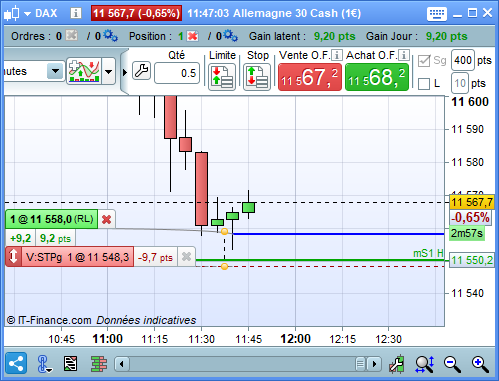Open Achat O.F. info icon
The width and height of the screenshot is (499, 381).
pos(404,55)
